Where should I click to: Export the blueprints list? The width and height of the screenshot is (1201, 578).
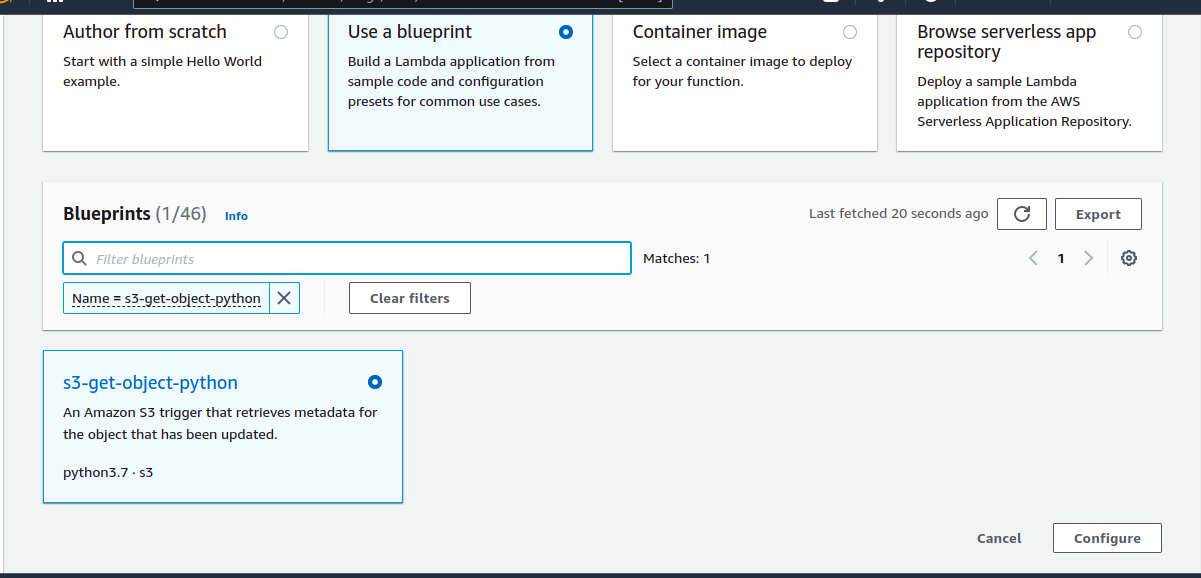point(1098,214)
